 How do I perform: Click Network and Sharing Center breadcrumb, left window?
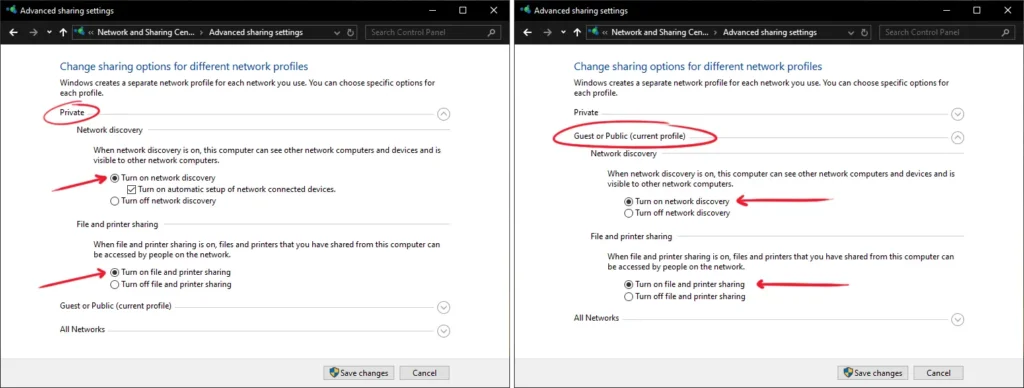point(146,33)
